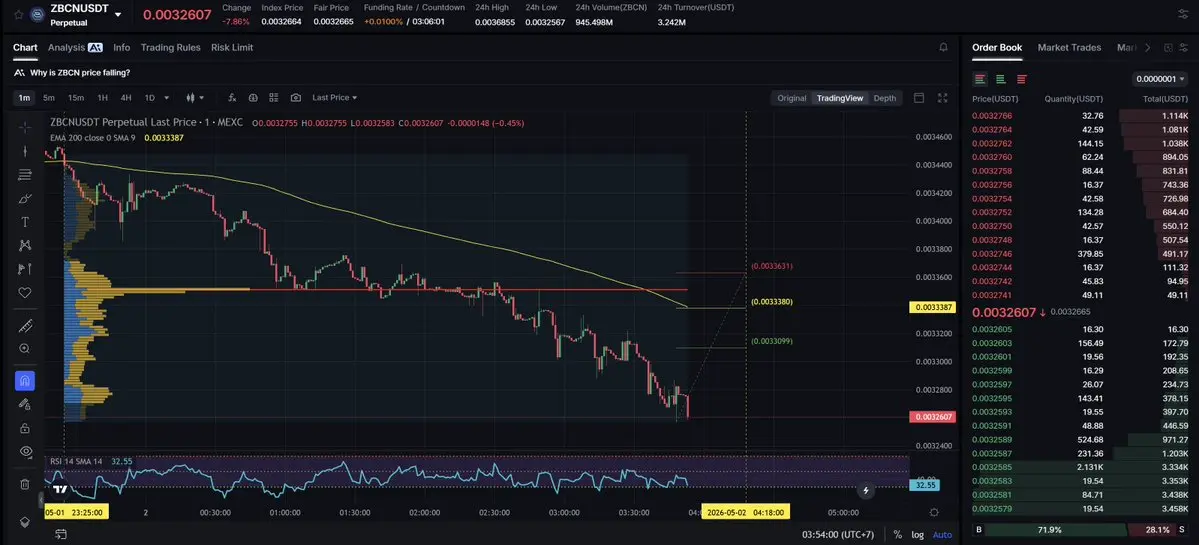Open the chart layout grid icon
The height and width of the screenshot is (545, 1199).
pyautogui.click(x=275, y=98)
